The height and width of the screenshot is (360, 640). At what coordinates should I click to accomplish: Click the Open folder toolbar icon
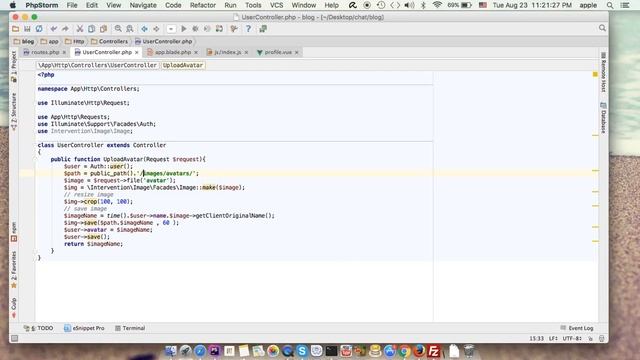click(x=16, y=29)
